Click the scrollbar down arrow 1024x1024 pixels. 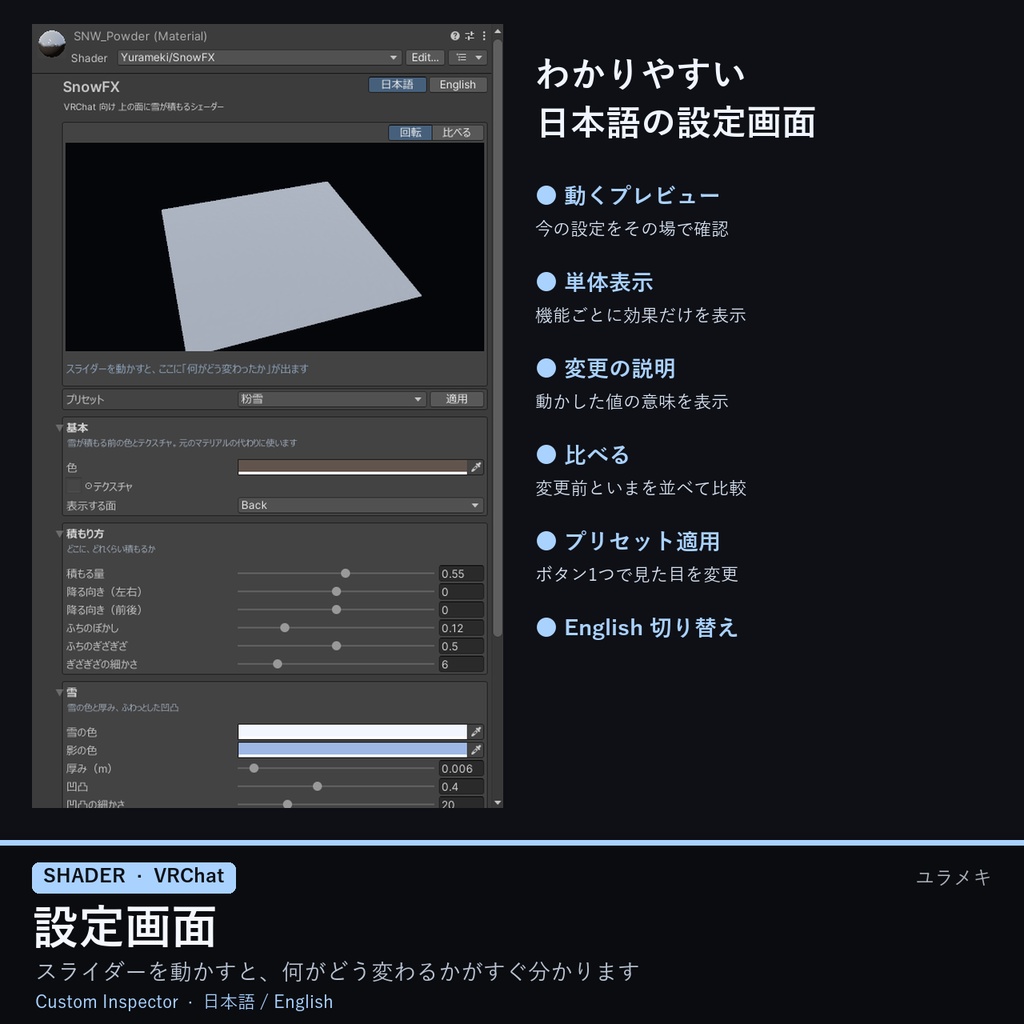click(x=498, y=803)
